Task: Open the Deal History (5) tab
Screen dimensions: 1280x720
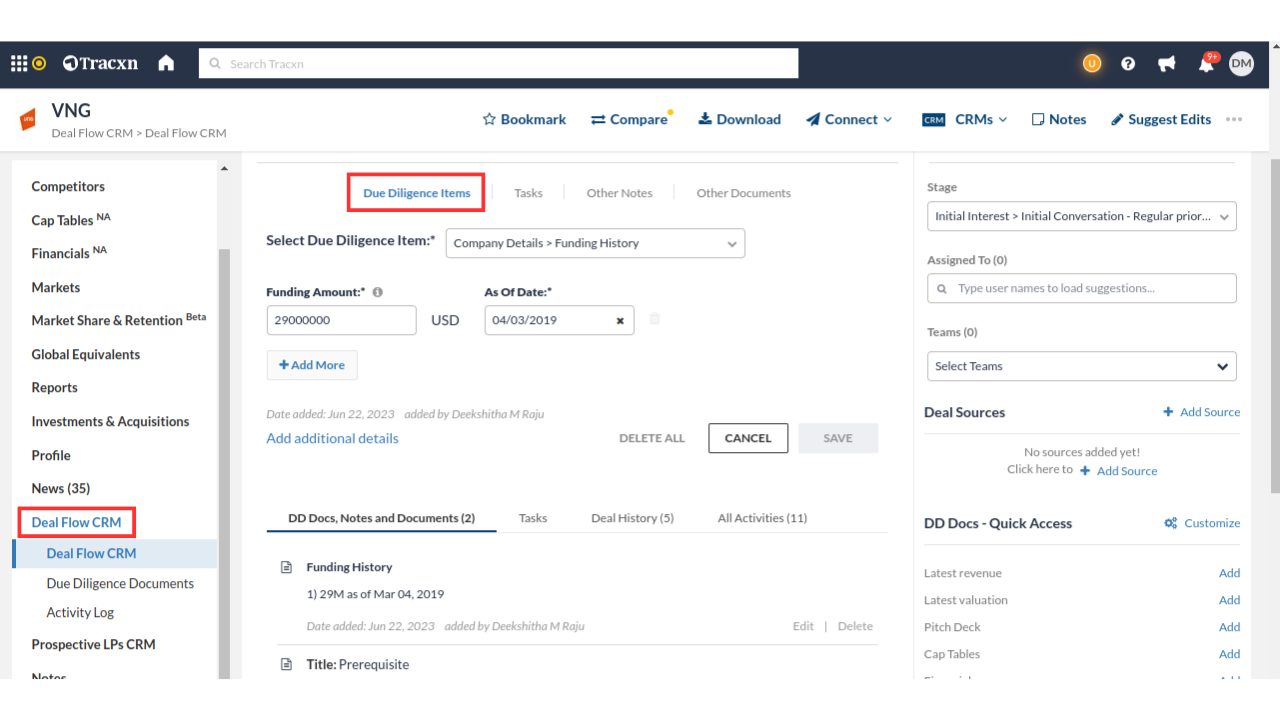Action: [x=632, y=518]
